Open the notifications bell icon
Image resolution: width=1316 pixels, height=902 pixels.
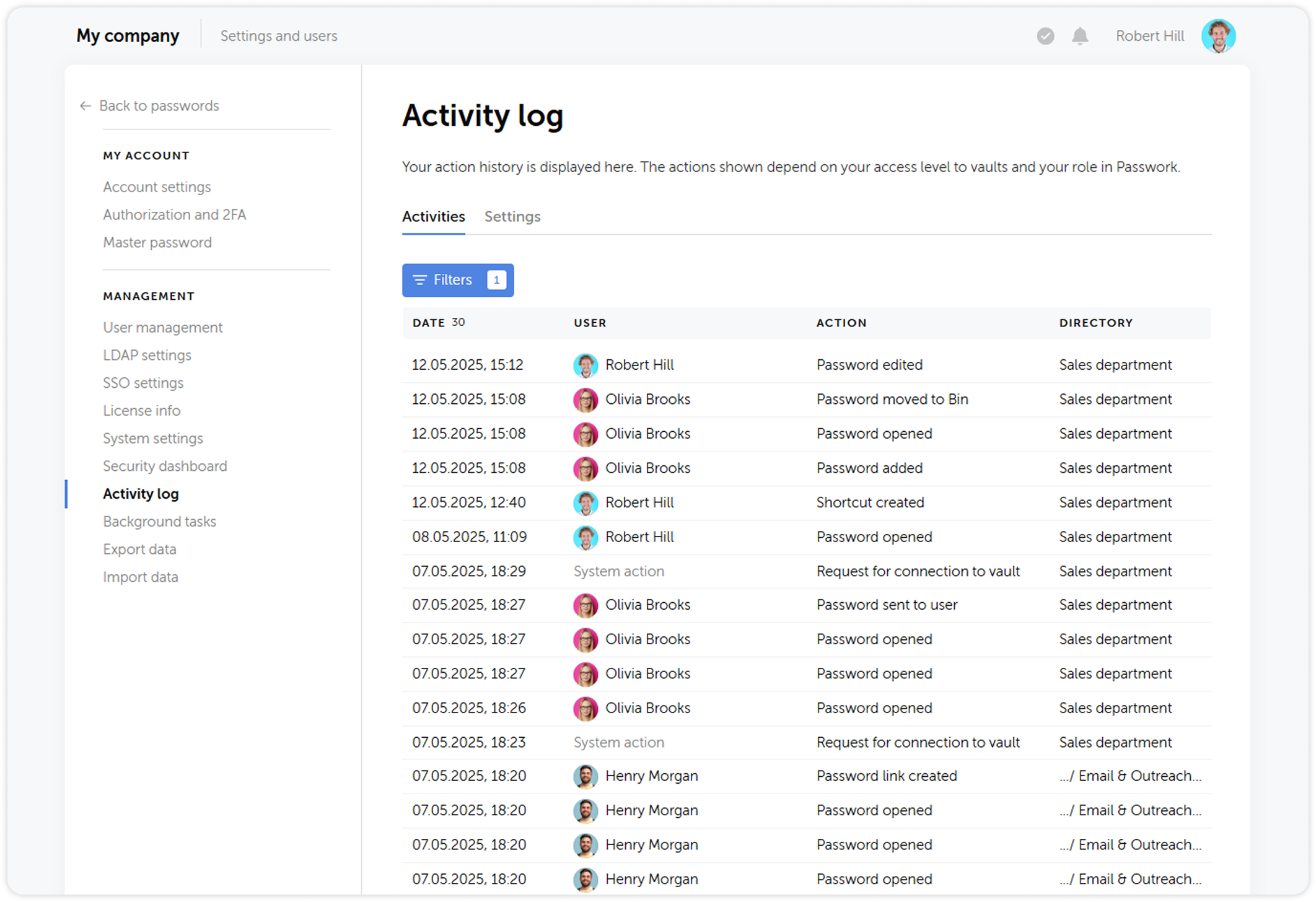click(x=1080, y=36)
